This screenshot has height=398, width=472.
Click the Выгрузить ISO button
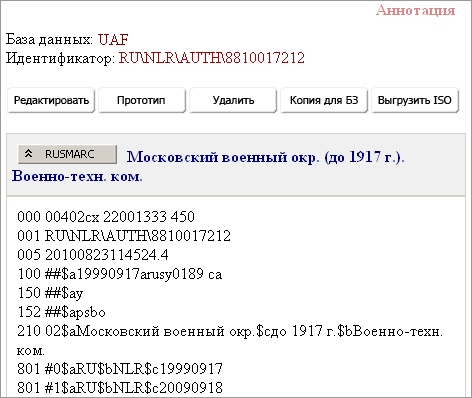[x=415, y=100]
